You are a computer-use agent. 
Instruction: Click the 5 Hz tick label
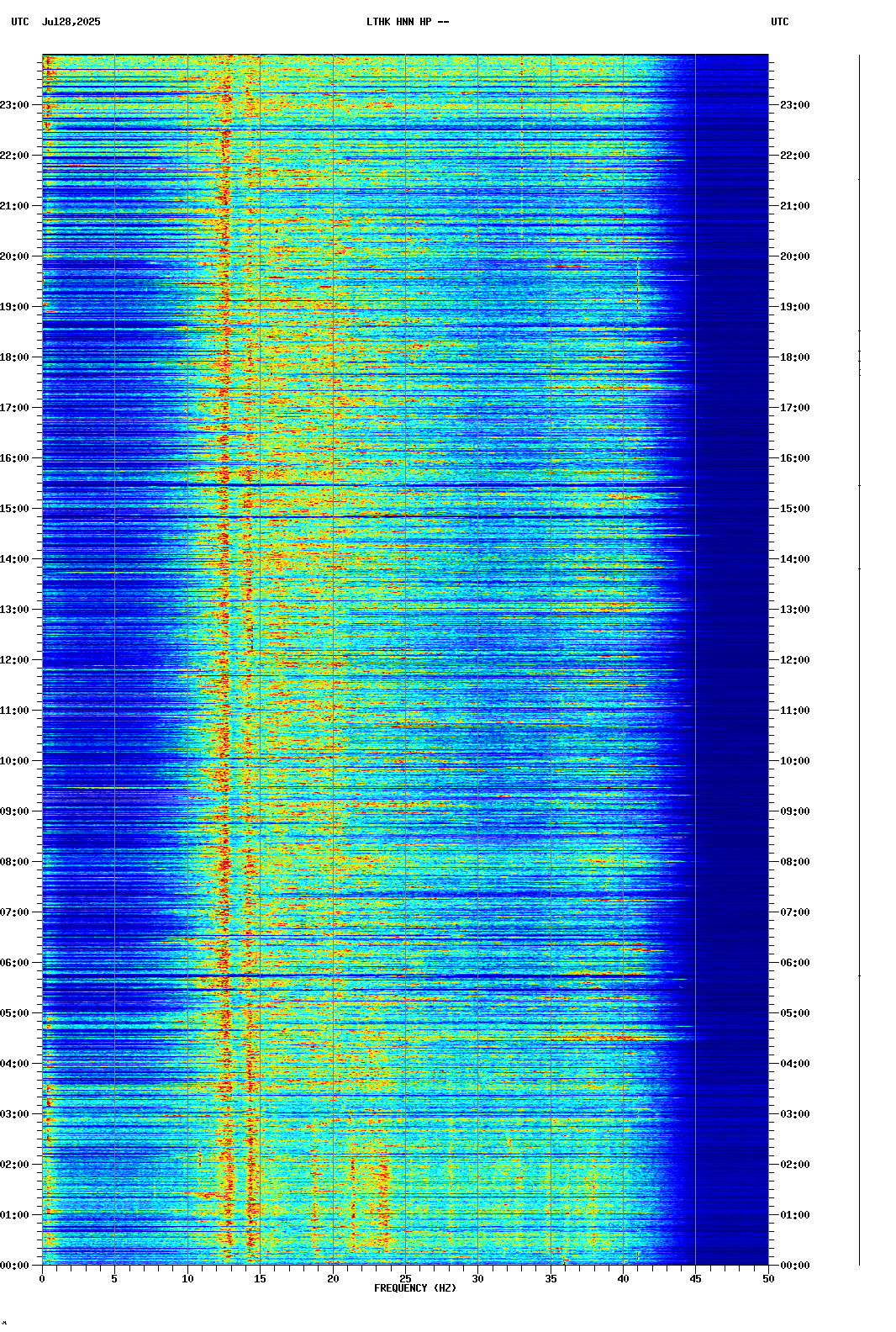pos(114,1279)
